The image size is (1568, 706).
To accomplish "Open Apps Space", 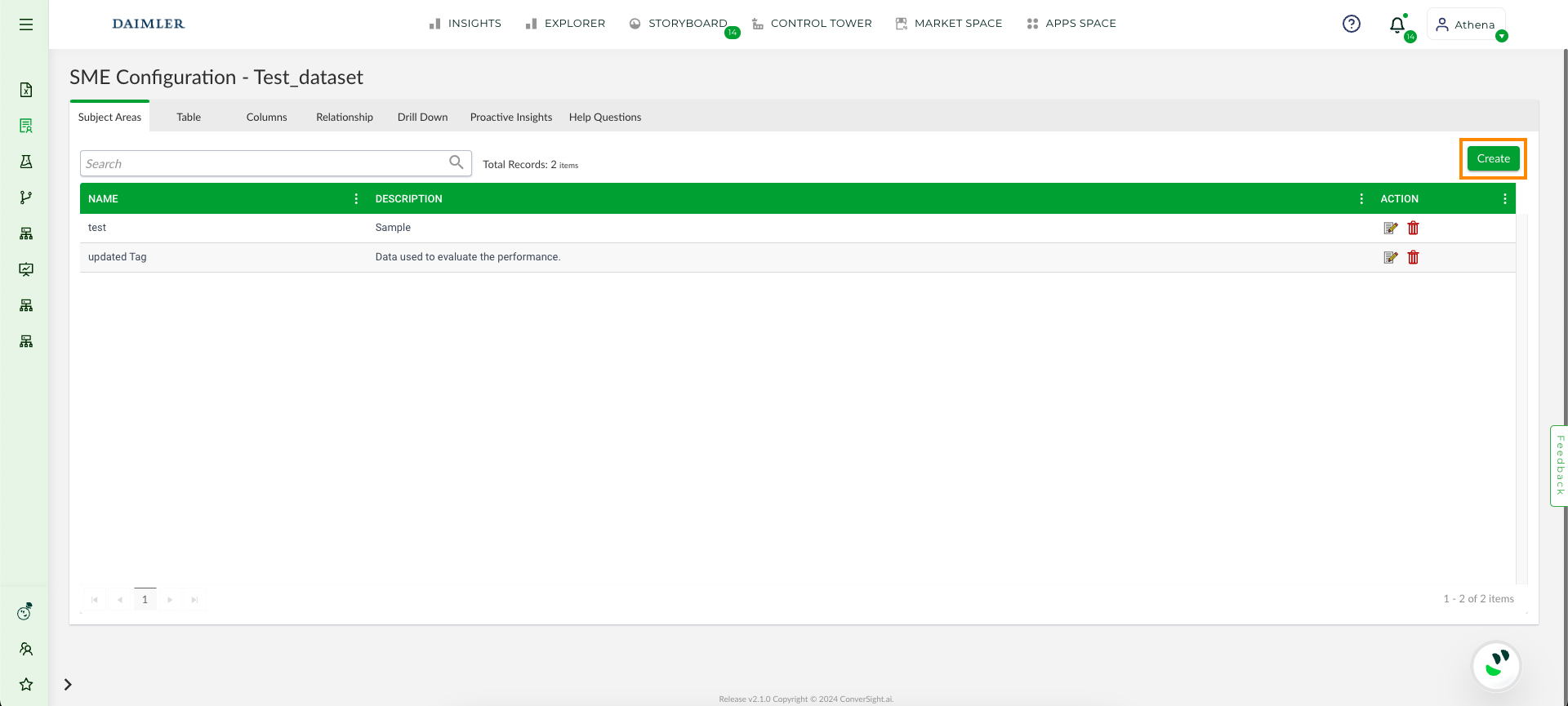I will [1071, 24].
